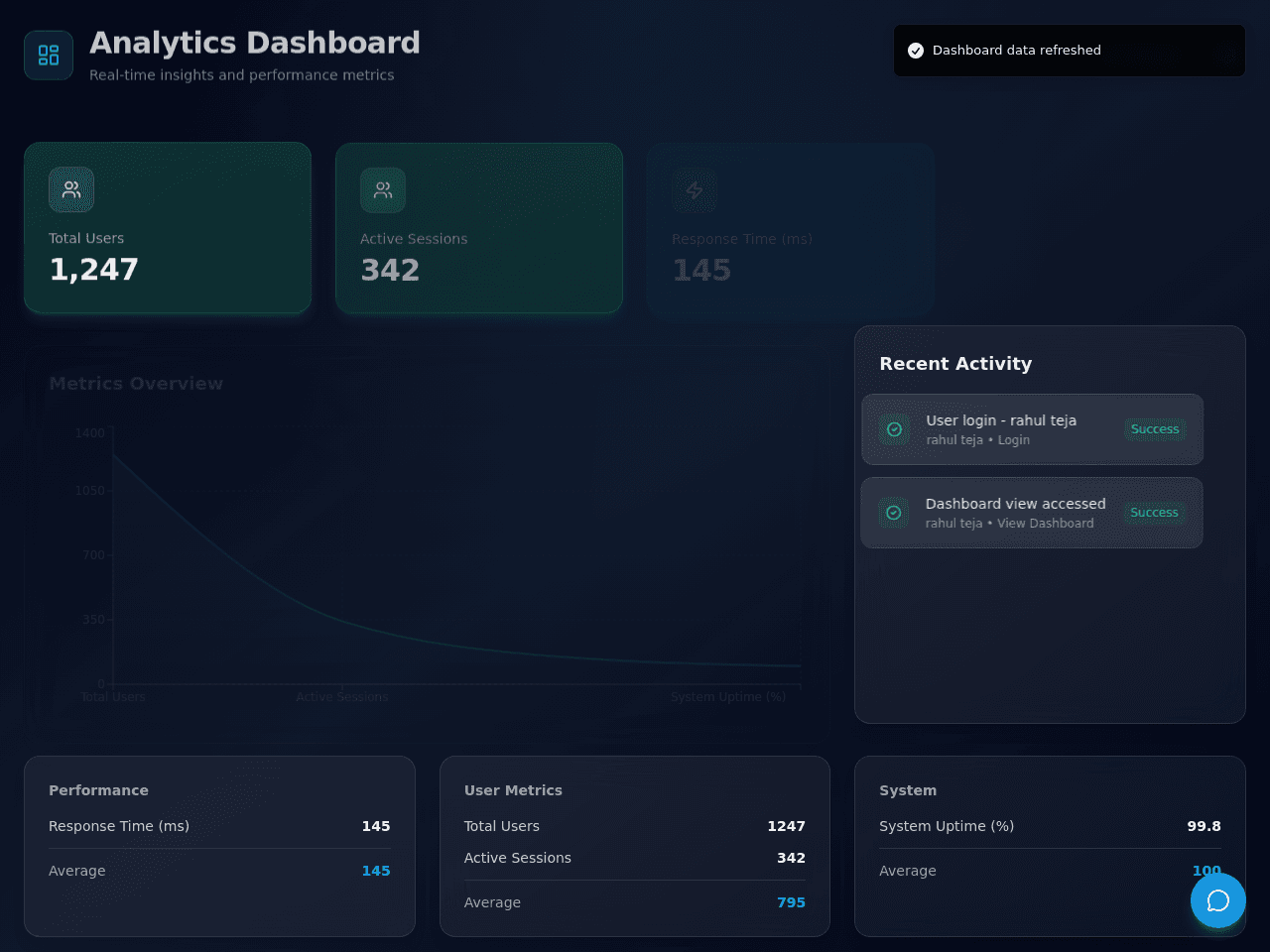Click the dashboard grid logo icon
Screen dimensions: 1270x952
pos(49,56)
